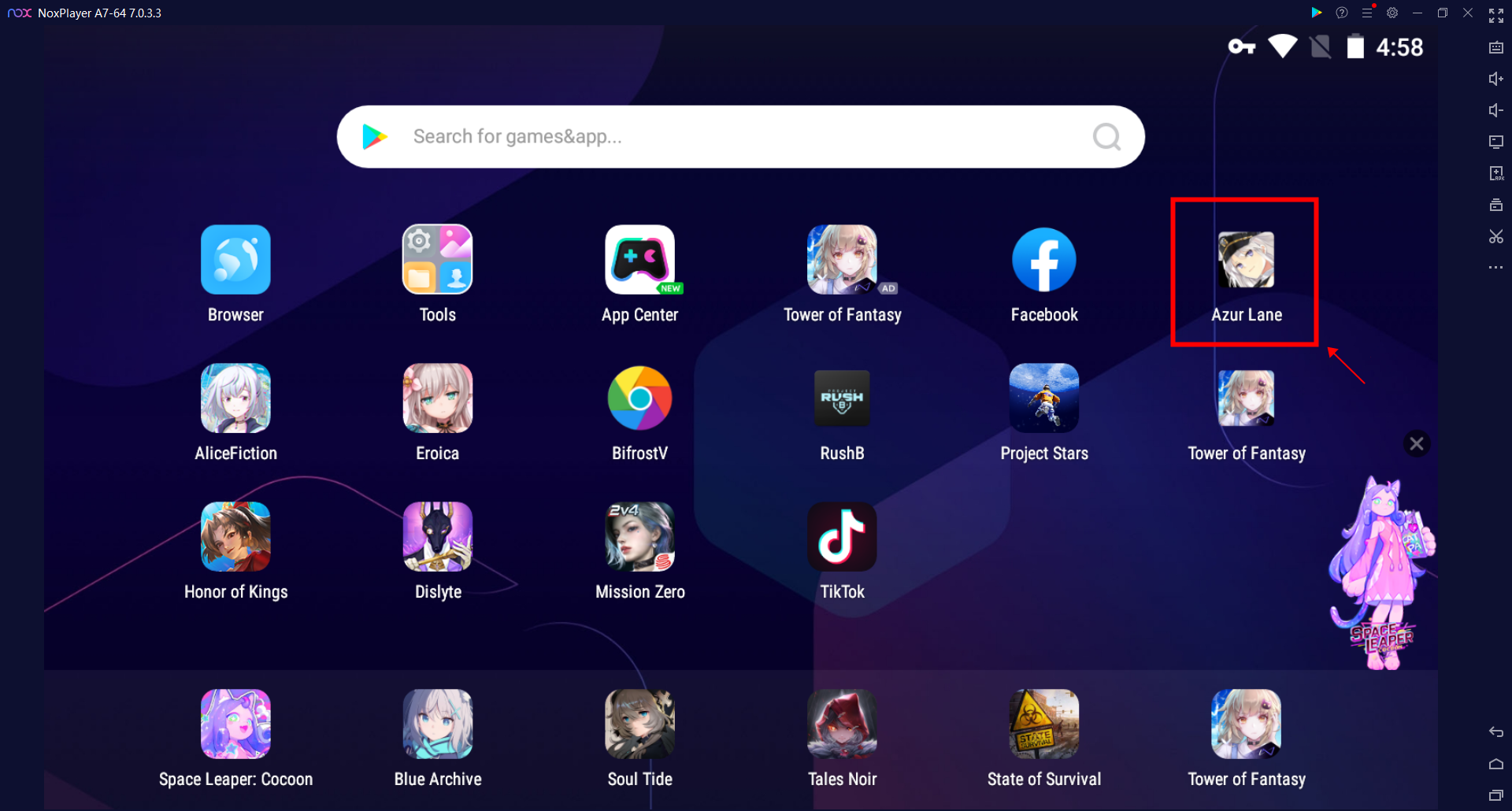Open Soul Tide from dock
Image resolution: width=1512 pixels, height=811 pixels.
pos(640,724)
